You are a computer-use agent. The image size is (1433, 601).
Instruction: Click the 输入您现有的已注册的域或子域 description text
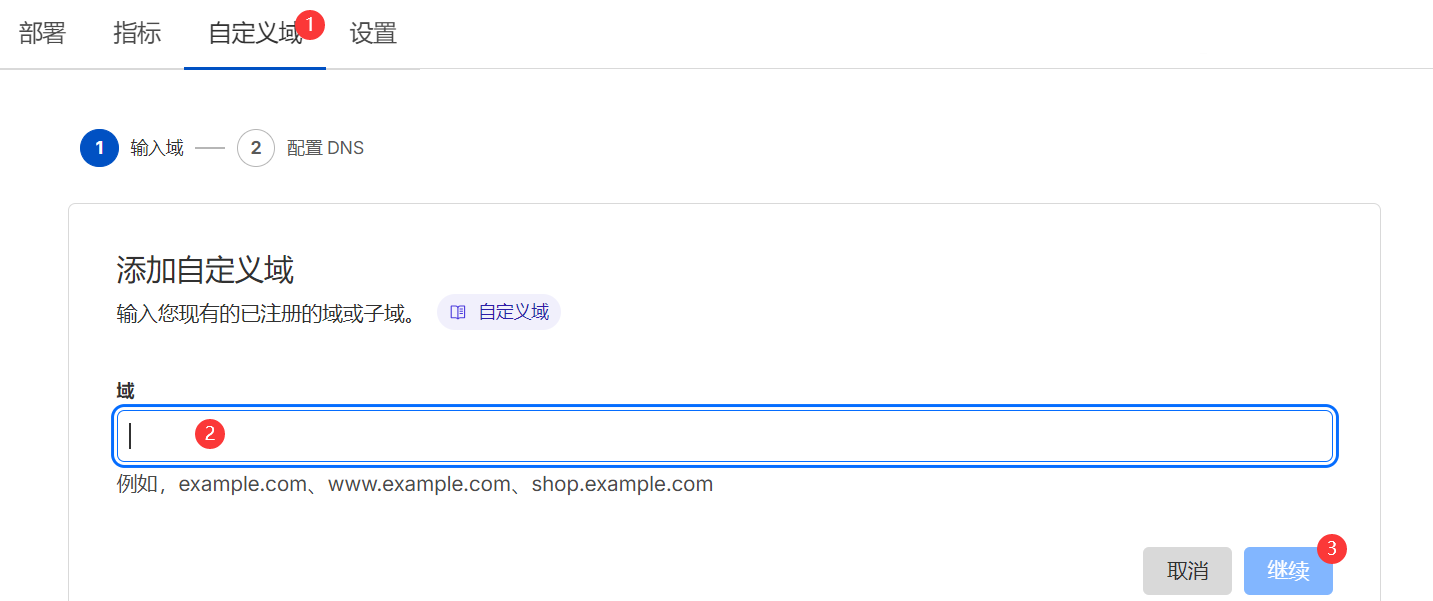point(266,313)
